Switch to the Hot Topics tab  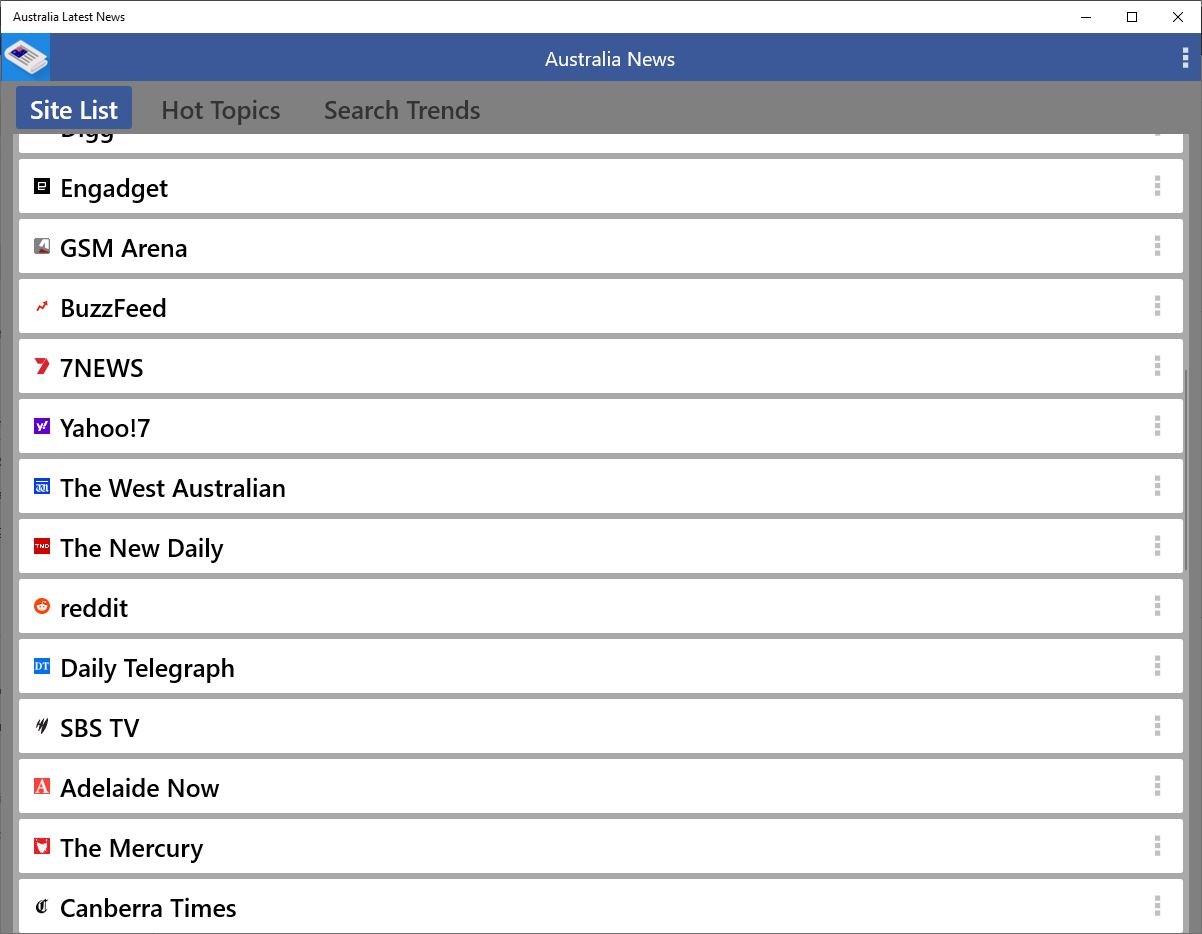click(x=221, y=110)
